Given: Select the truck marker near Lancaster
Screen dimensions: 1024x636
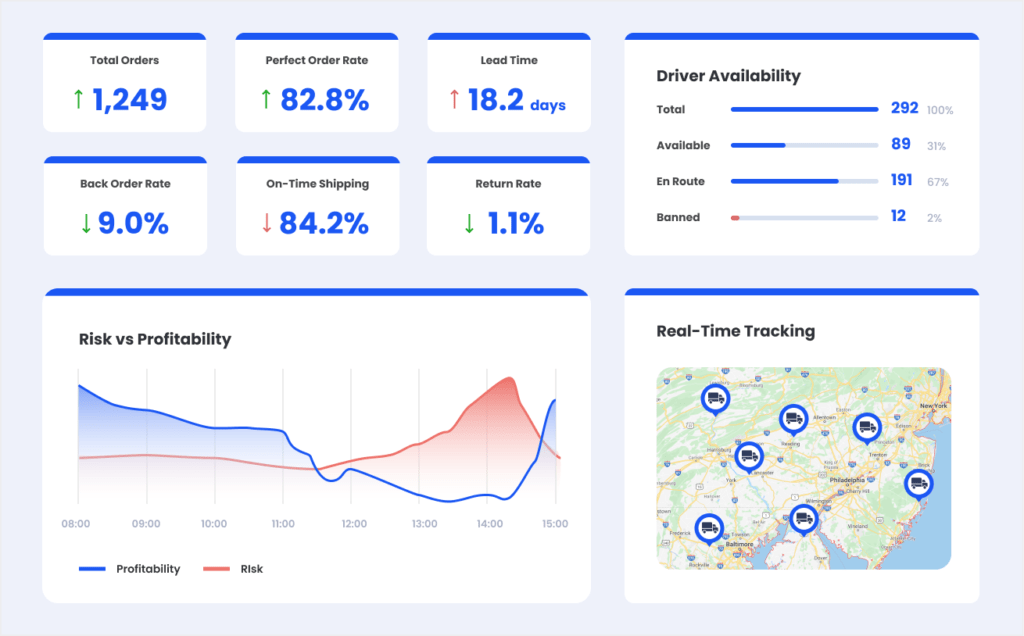Looking at the screenshot, I should click(x=748, y=457).
